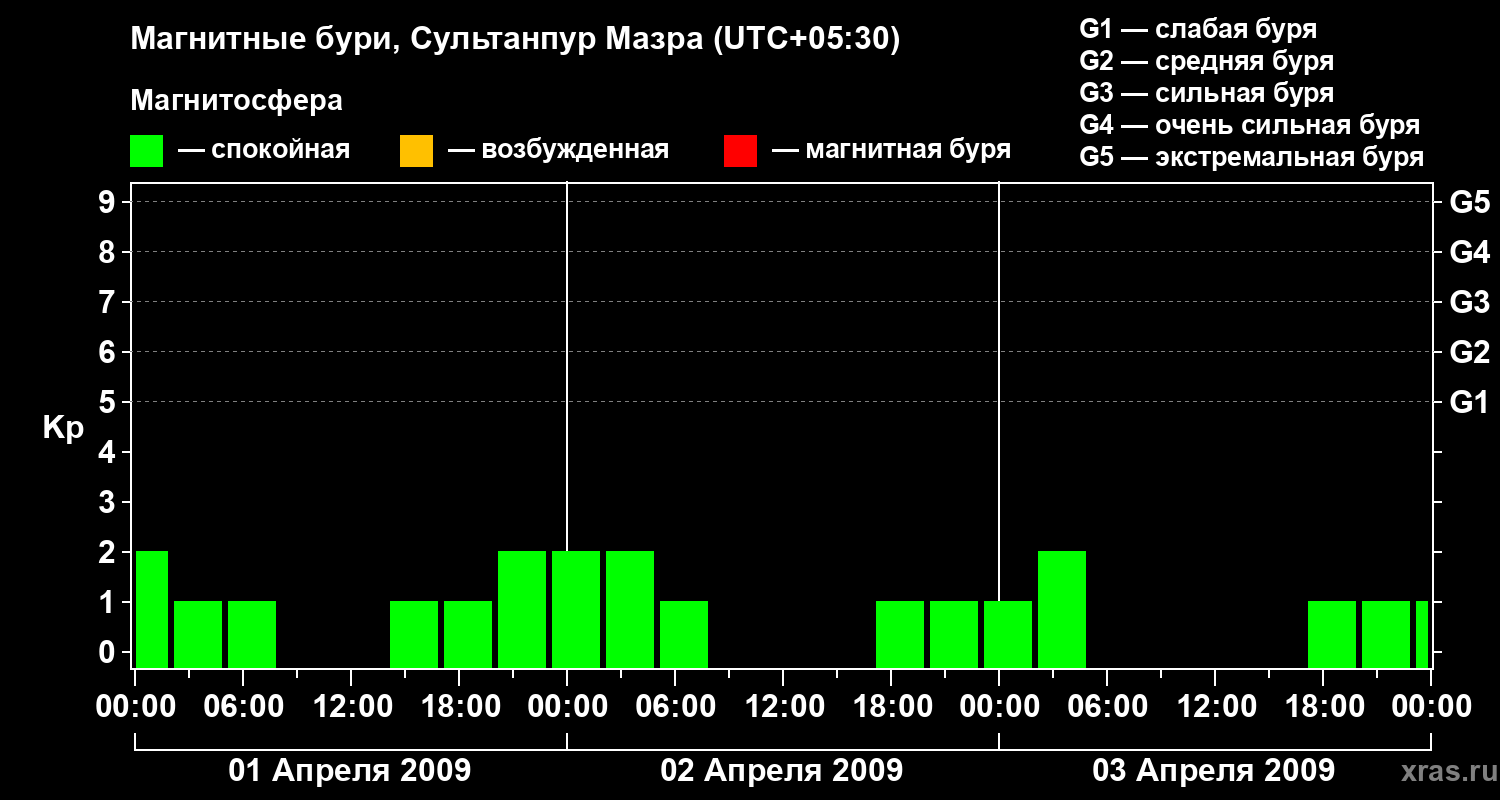Click the G1 label on the right axis

coord(1470,403)
